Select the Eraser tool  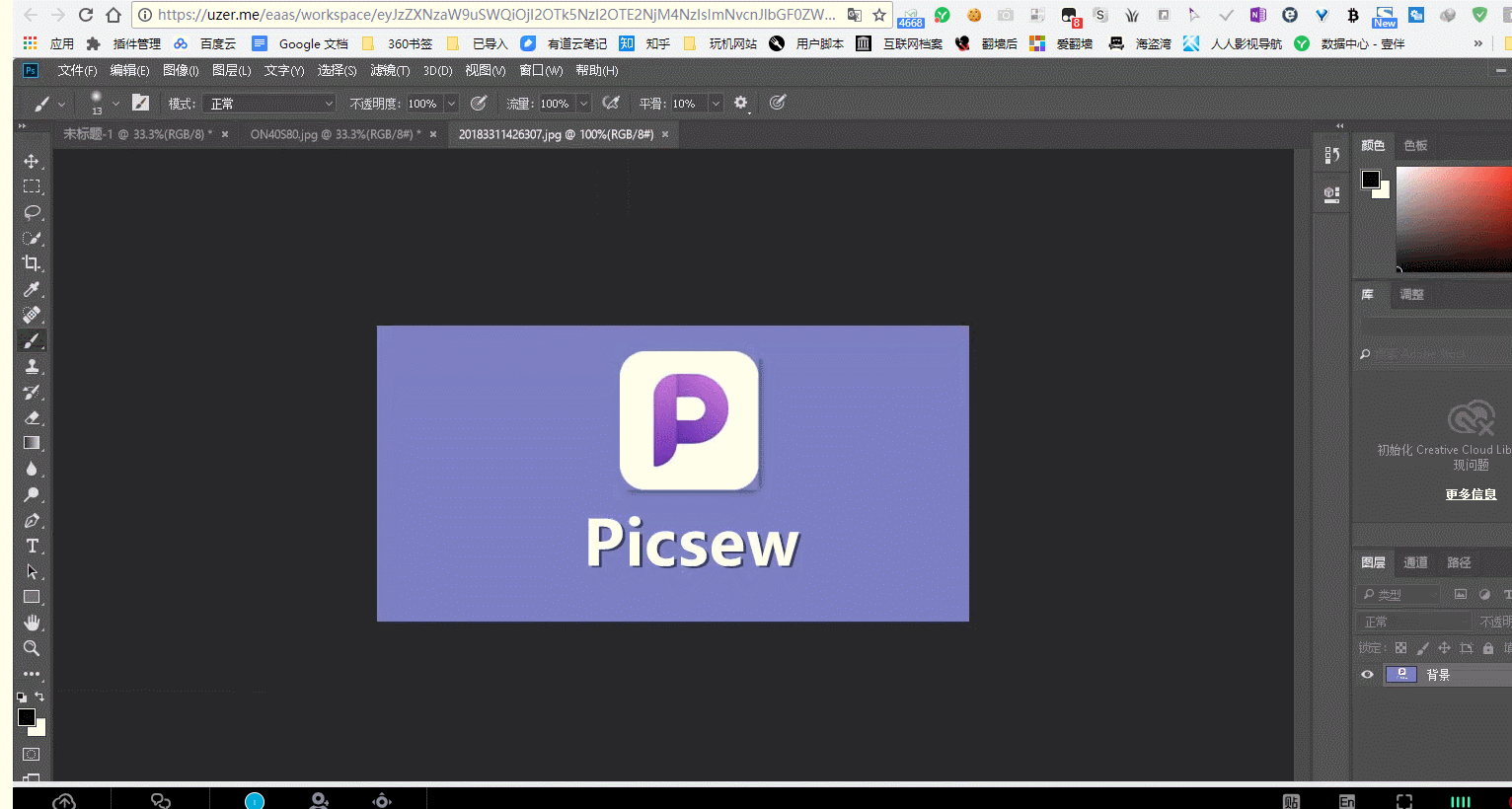point(32,417)
